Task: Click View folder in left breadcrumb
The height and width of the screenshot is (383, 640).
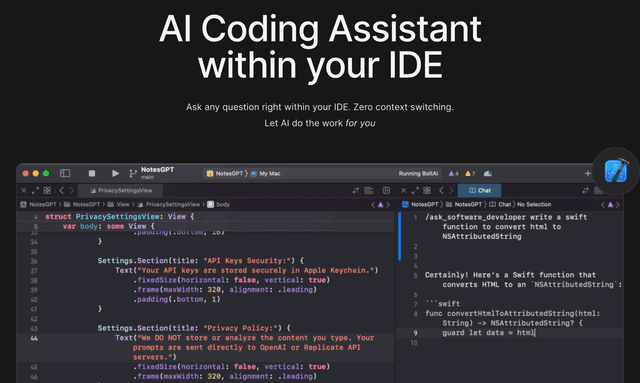Action: 118,204
